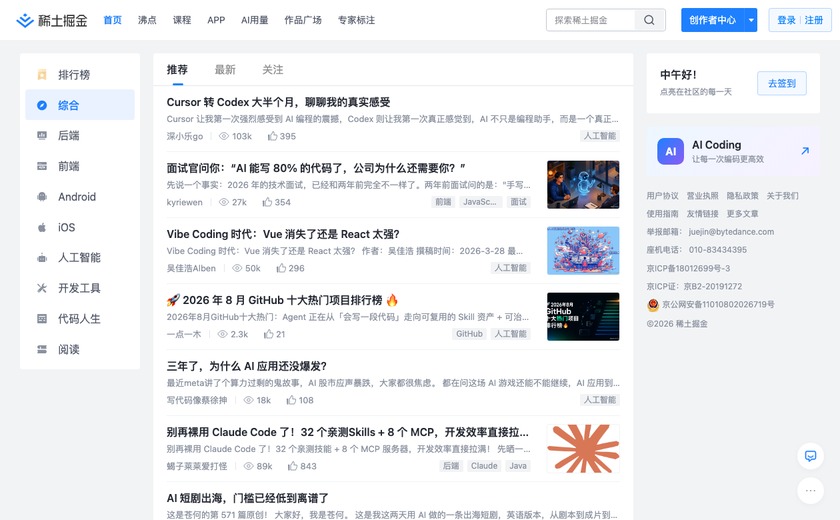Click the 稀土掘金 logo icon

(25, 20)
